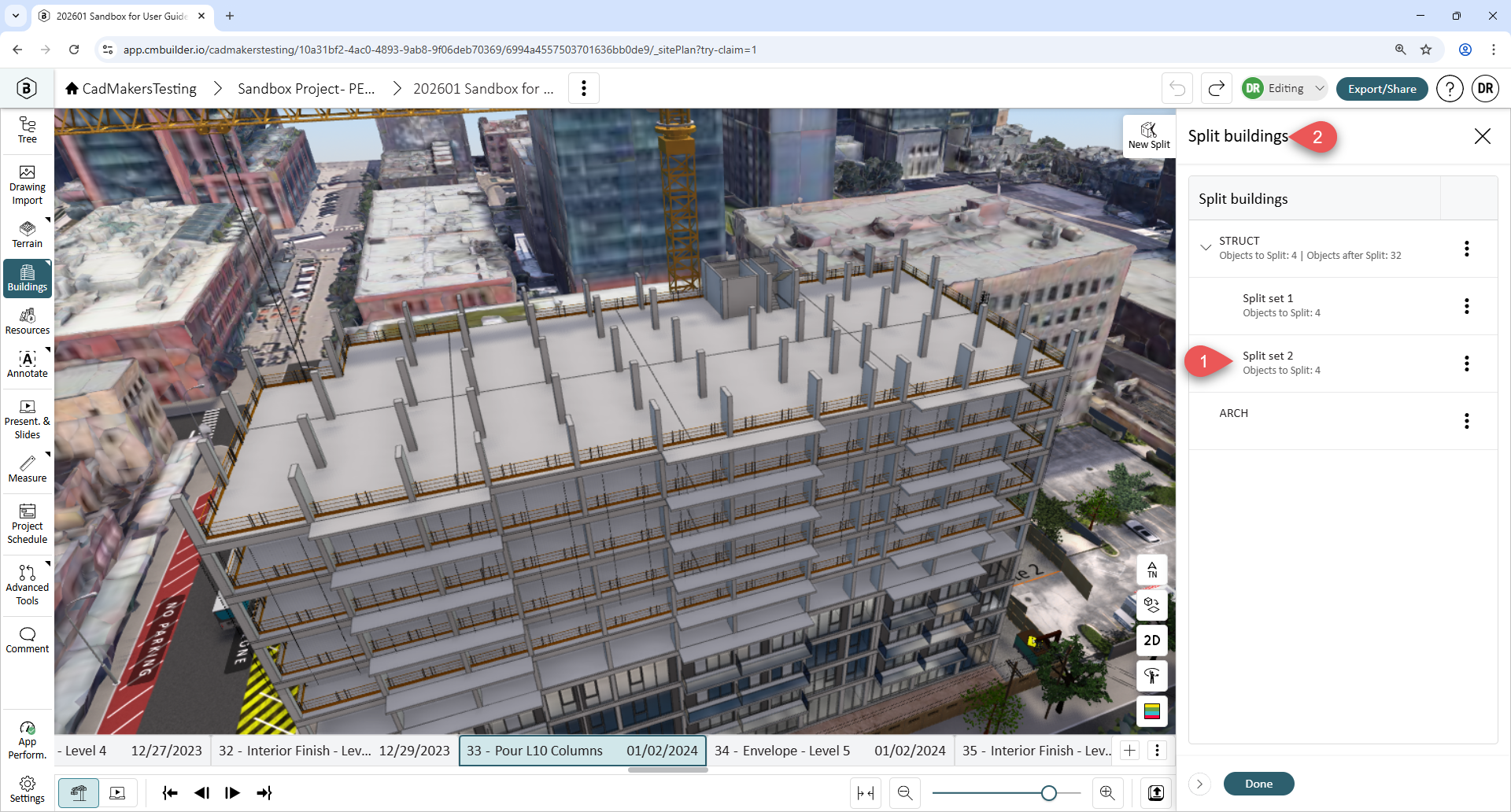Open Split set 2 options menu
This screenshot has height=812, width=1511.
tap(1466, 364)
